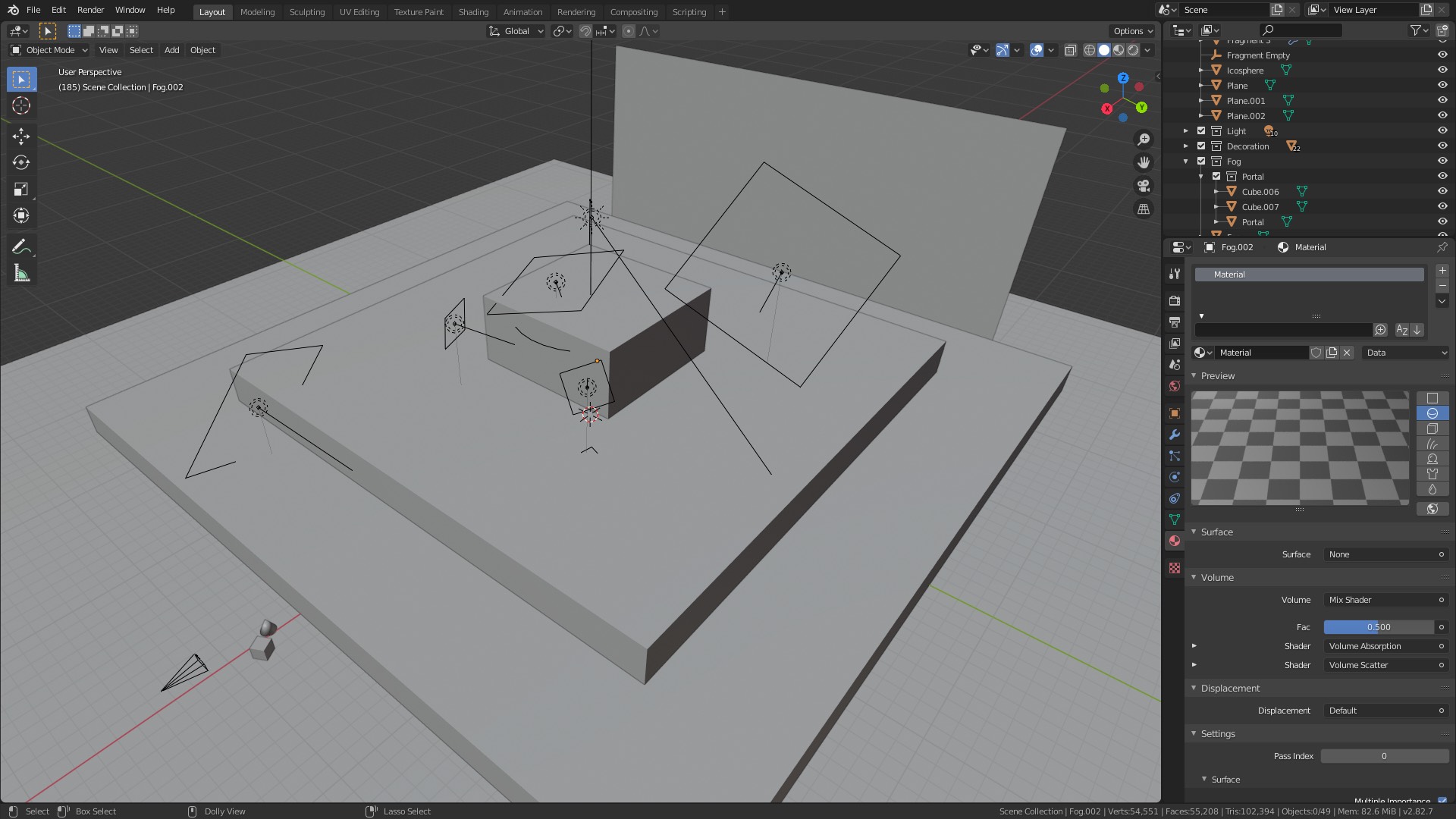
Task: Hide Cube.006 in the outliner
Action: point(1442,191)
